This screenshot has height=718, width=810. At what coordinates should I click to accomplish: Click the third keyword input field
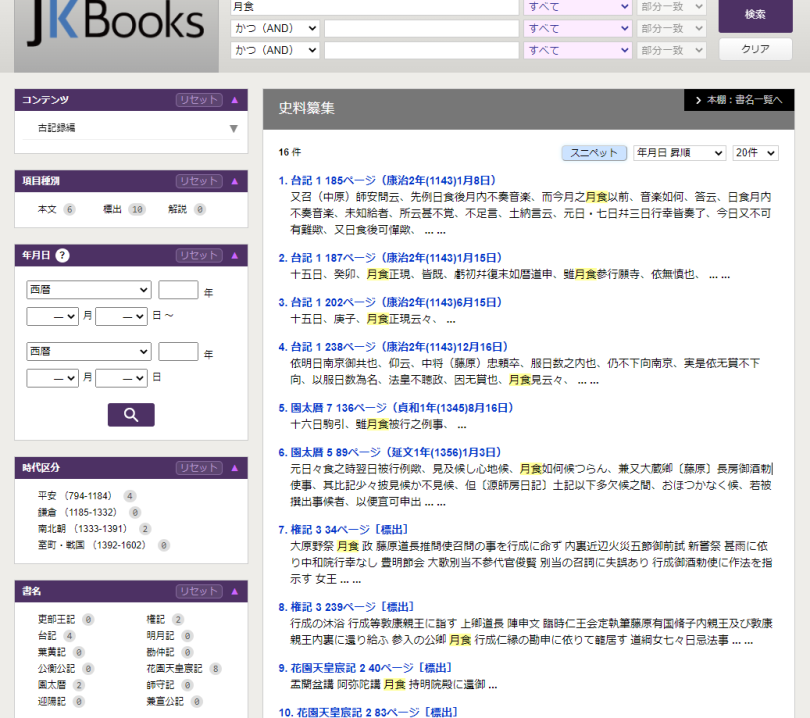[422, 50]
